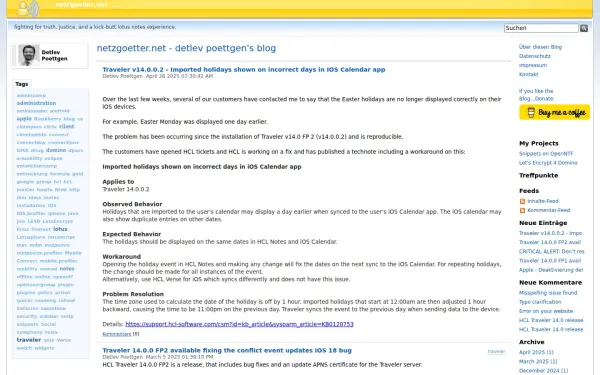This screenshot has width=600, height=375.
Task: Click the Buy me a coffee button
Action: click(x=554, y=112)
